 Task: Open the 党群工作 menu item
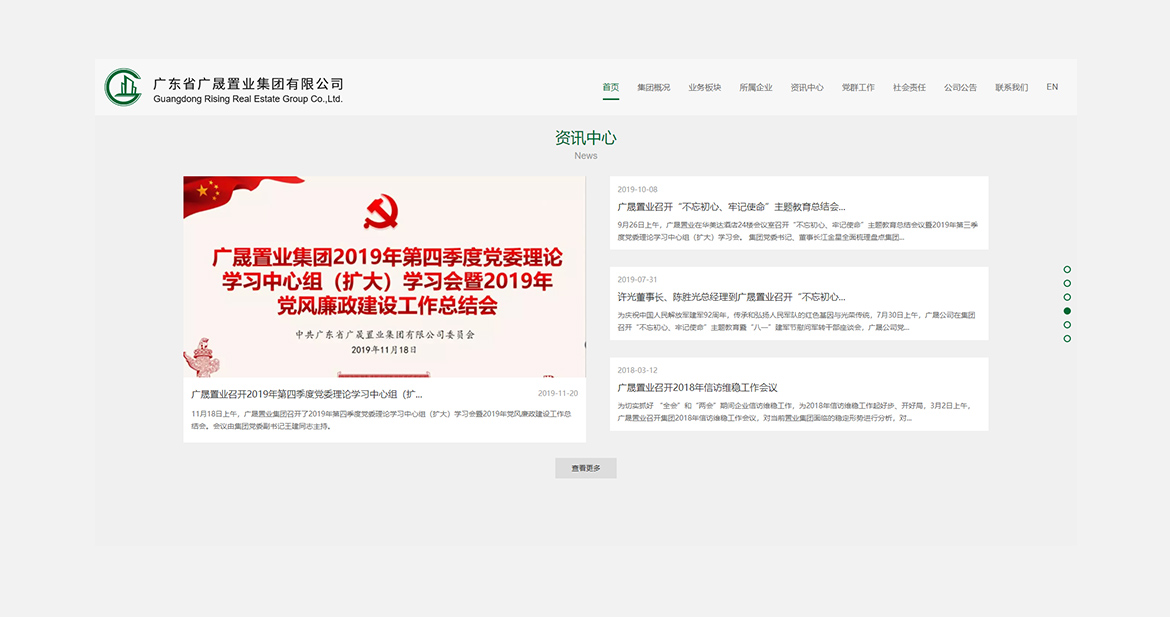pyautogui.click(x=858, y=87)
